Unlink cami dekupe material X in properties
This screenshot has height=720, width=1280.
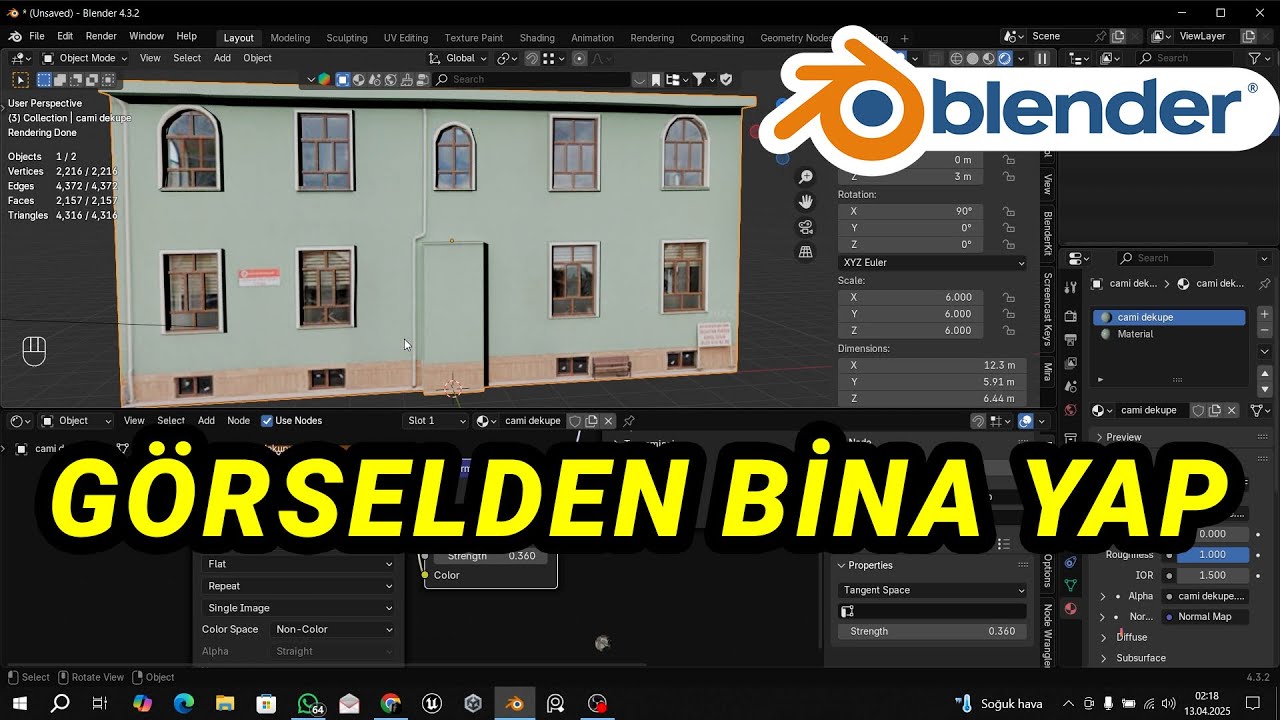[1232, 410]
